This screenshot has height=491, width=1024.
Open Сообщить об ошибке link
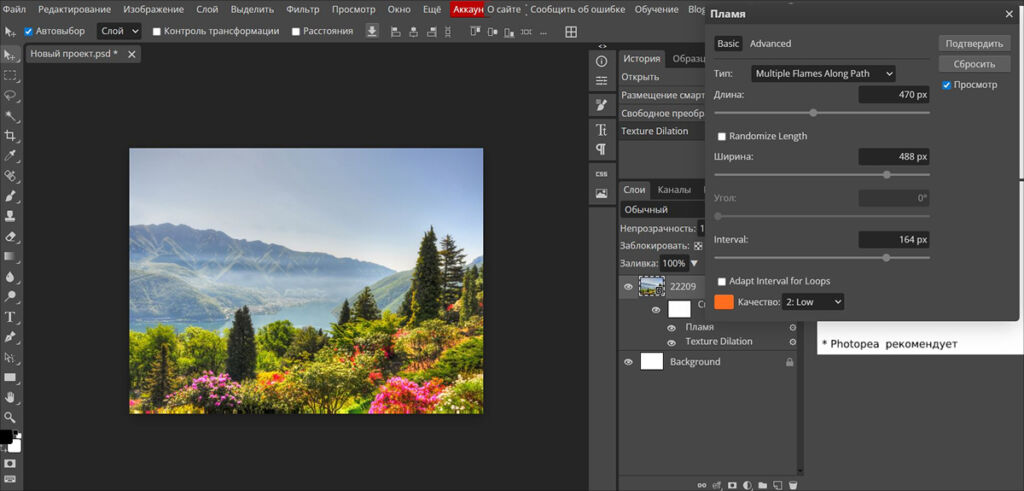click(x=577, y=10)
